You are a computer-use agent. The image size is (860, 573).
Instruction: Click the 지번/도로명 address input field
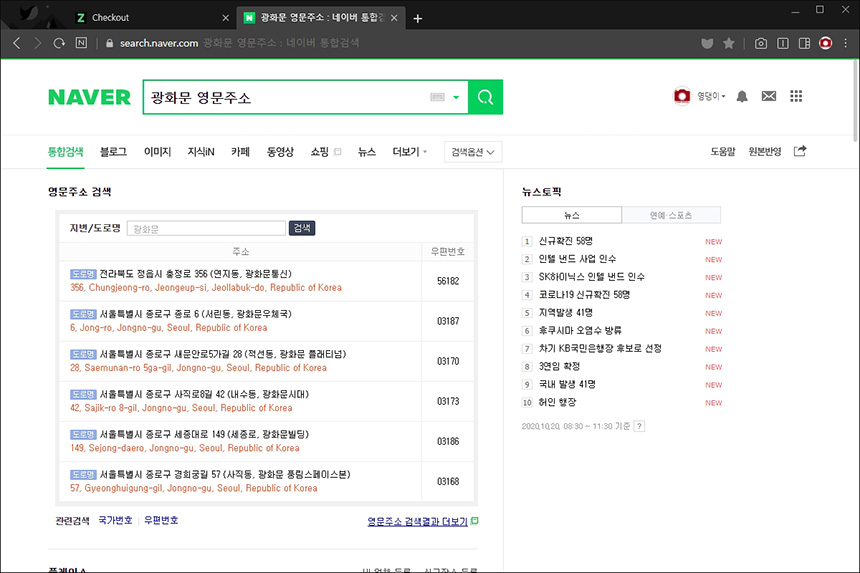pos(206,228)
